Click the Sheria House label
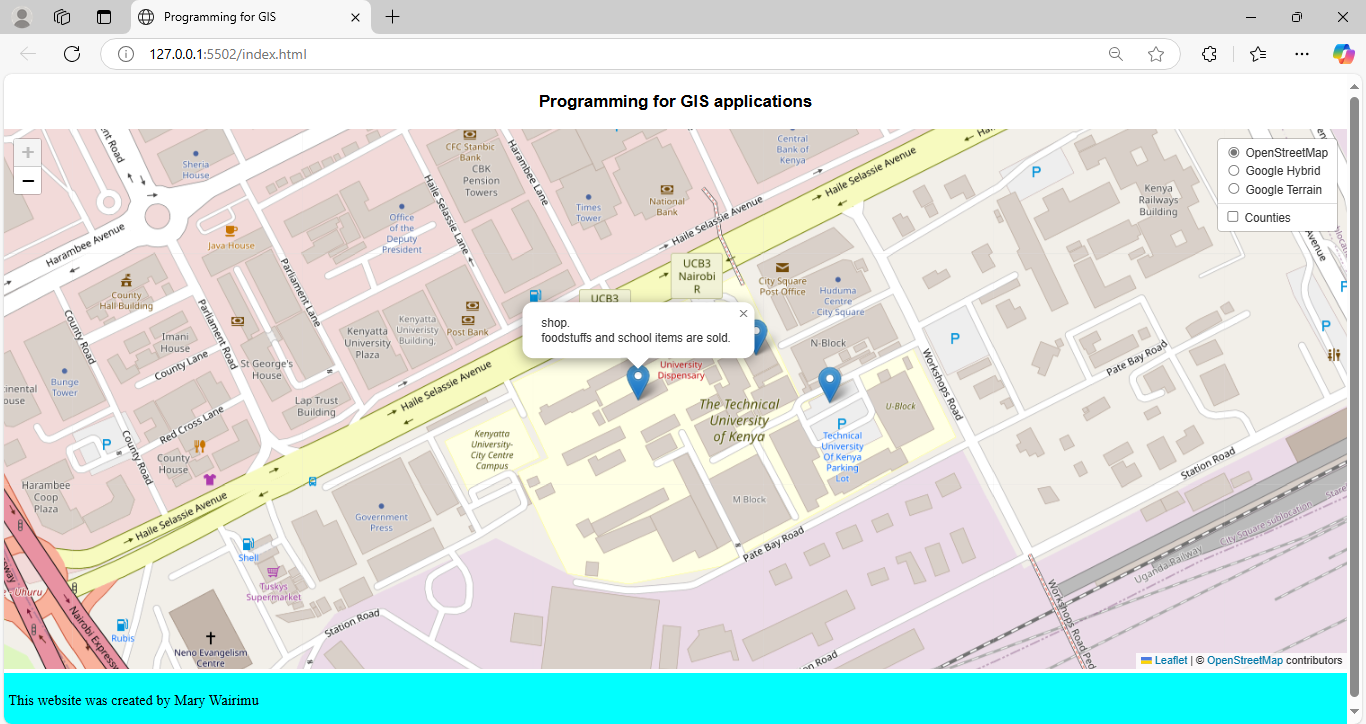Image resolution: width=1366 pixels, height=724 pixels. (x=196, y=170)
